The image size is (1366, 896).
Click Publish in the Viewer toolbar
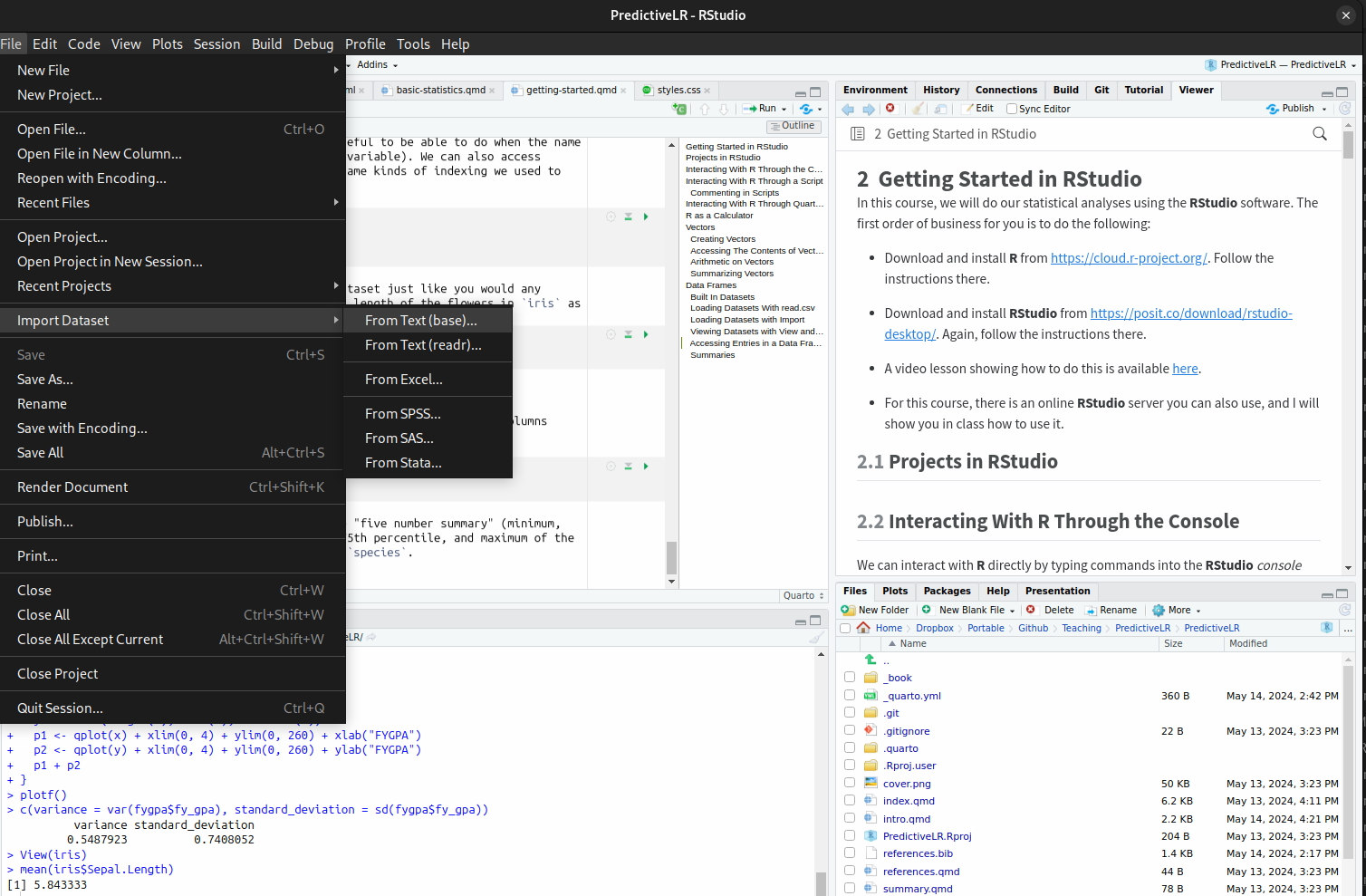[x=1290, y=109]
